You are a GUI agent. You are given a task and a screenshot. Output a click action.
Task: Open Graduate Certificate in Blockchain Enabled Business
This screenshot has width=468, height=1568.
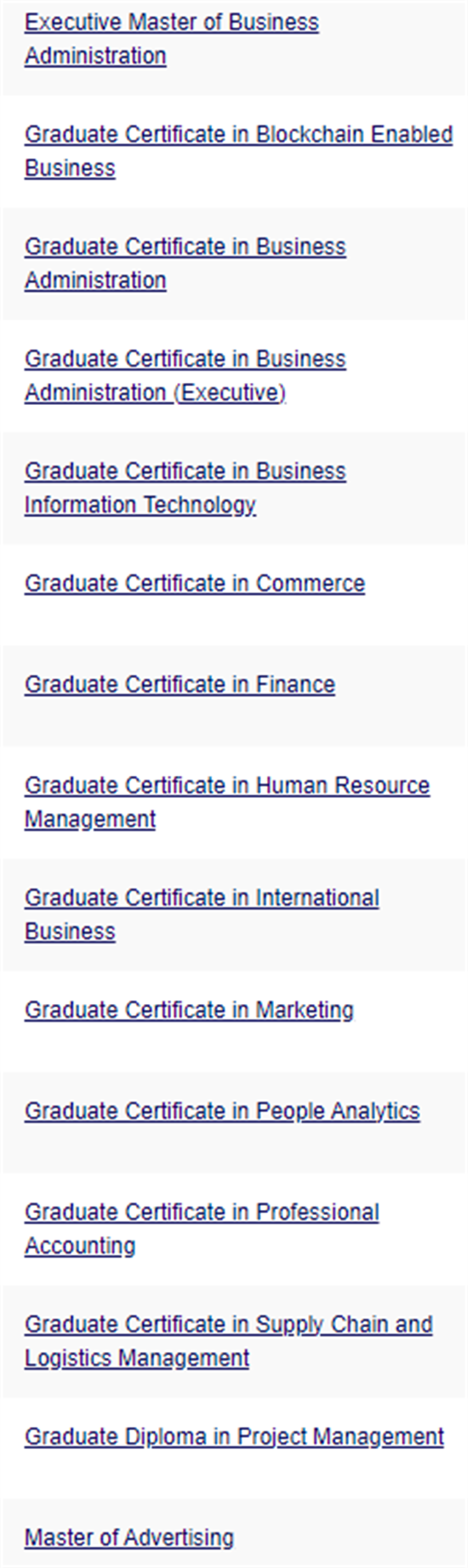(238, 151)
